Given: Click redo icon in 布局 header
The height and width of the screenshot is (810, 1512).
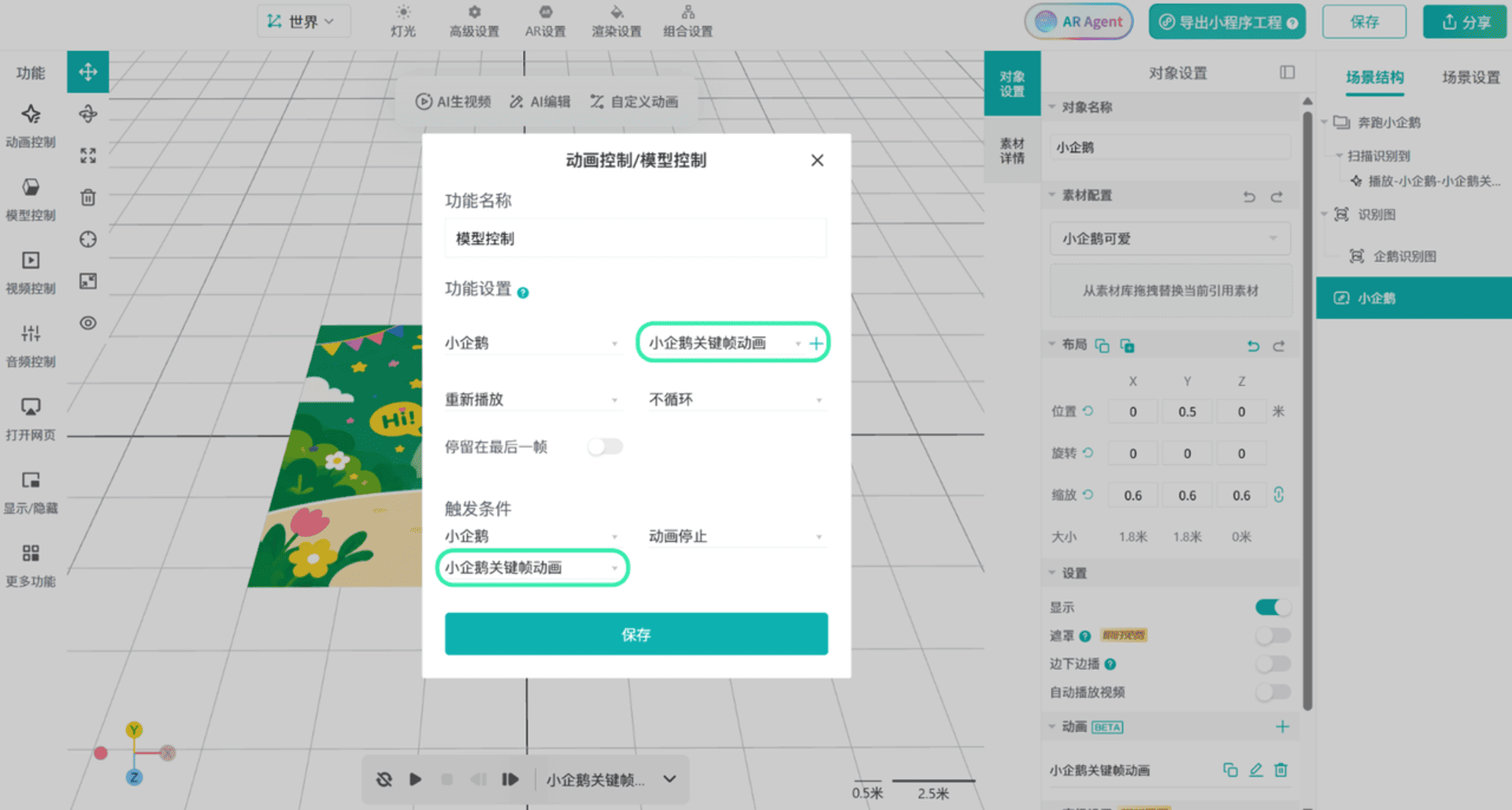Looking at the screenshot, I should pyautogui.click(x=1279, y=346).
